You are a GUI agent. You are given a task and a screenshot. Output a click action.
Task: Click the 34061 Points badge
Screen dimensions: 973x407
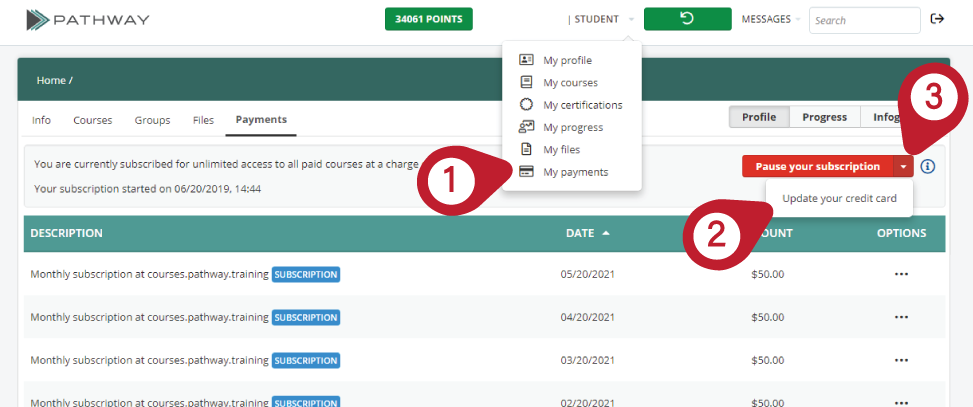[x=428, y=19]
